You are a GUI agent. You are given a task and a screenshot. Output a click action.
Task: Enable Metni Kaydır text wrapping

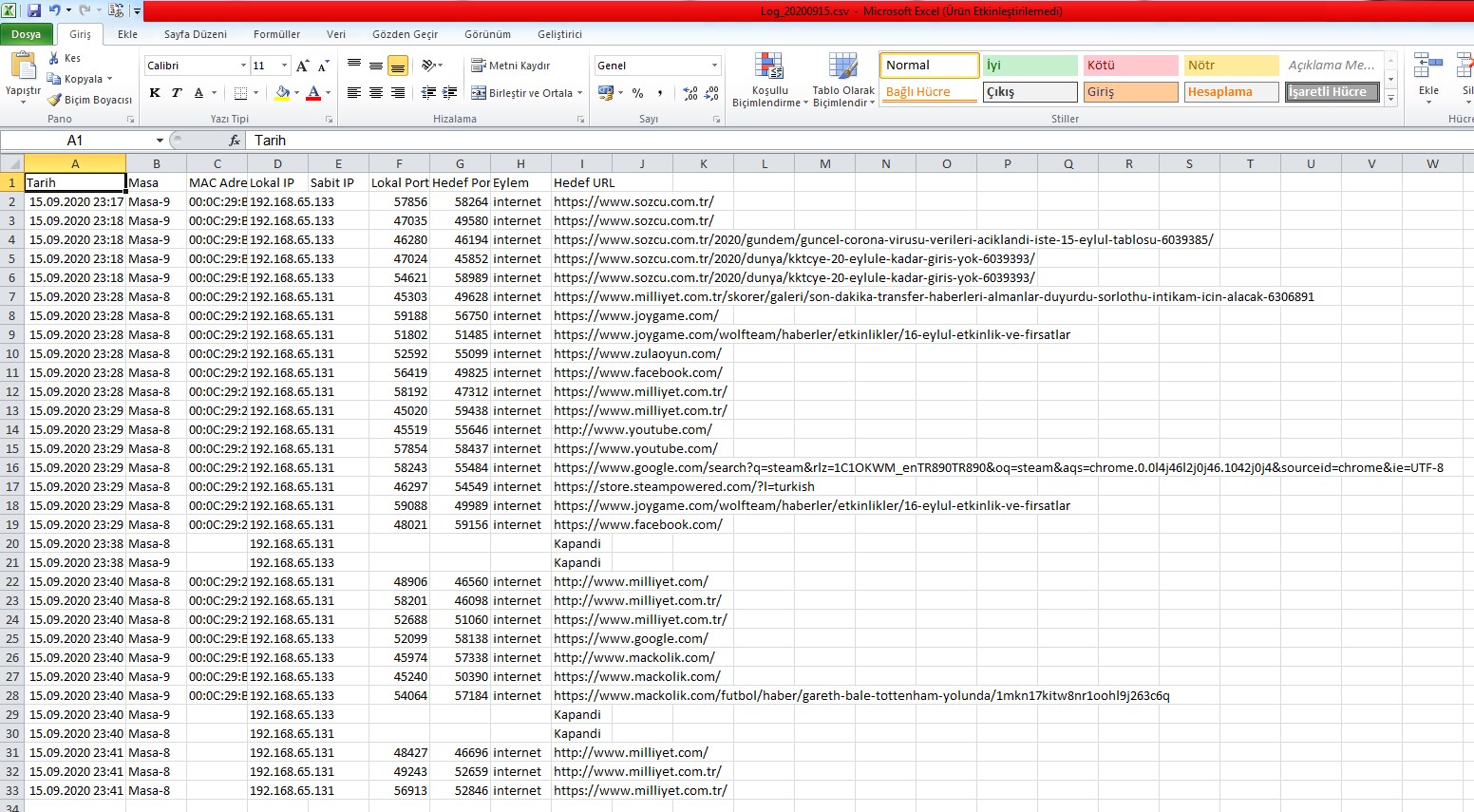coord(511,66)
